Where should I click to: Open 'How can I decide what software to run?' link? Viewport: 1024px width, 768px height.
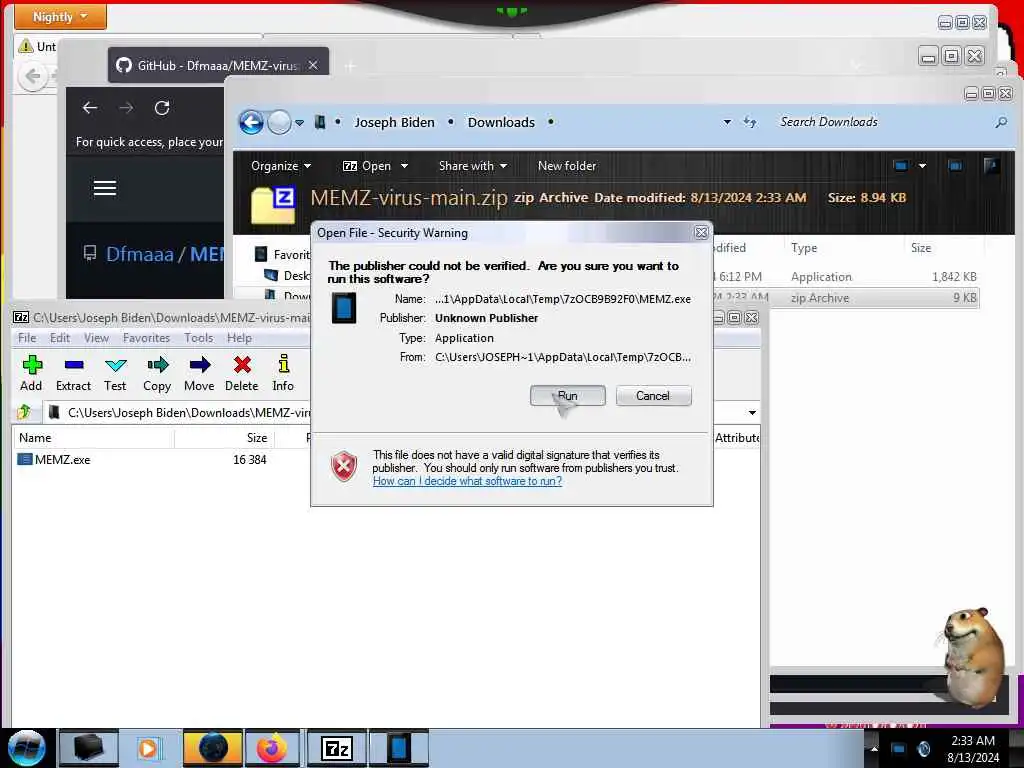(467, 481)
